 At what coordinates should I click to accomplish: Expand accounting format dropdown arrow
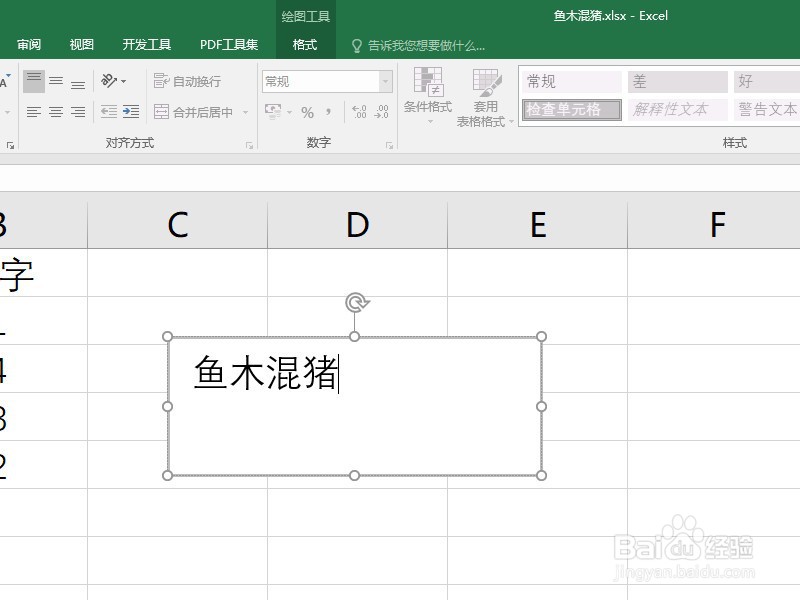289,112
